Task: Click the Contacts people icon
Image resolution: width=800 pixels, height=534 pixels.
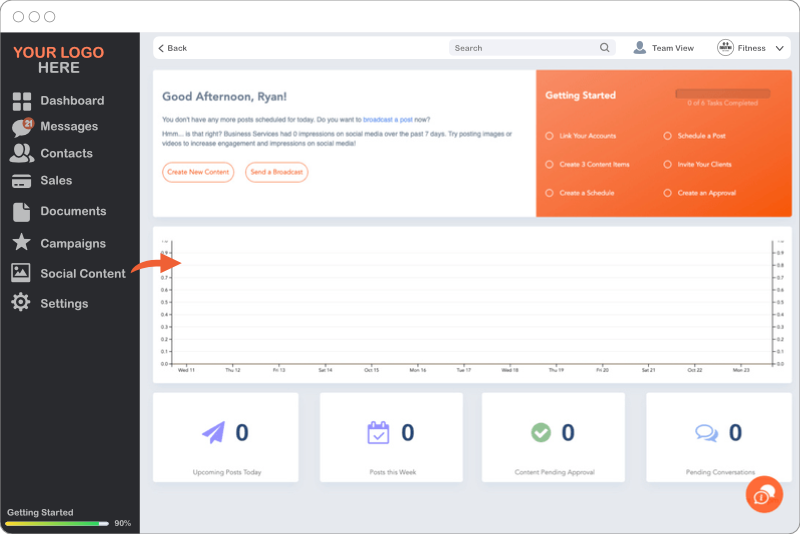Action: pos(21,153)
